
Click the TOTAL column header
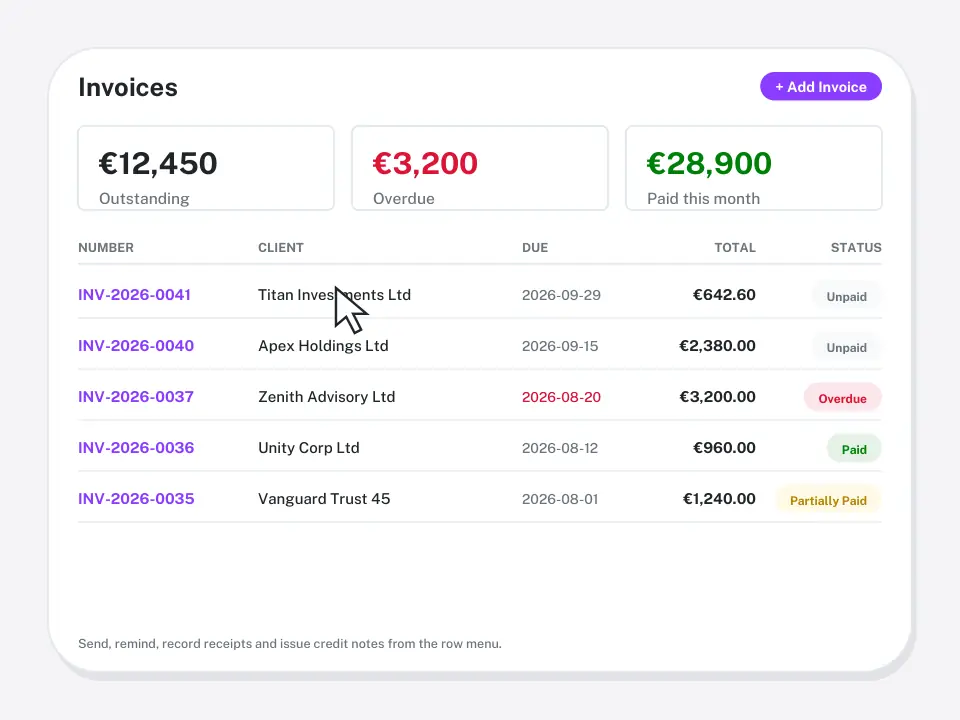click(x=735, y=248)
